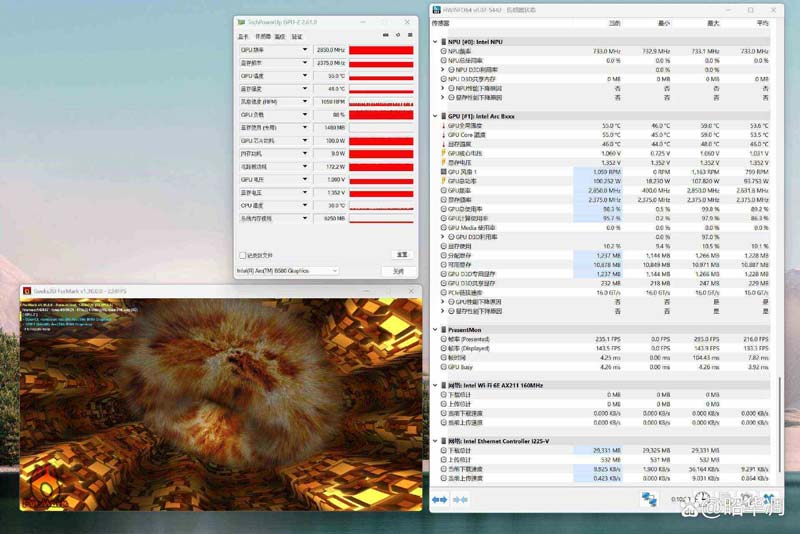Screen dimensions: 800x534
Task: Open the memory clock dropdown (2375.0 MHz row)
Action: pos(305,63)
